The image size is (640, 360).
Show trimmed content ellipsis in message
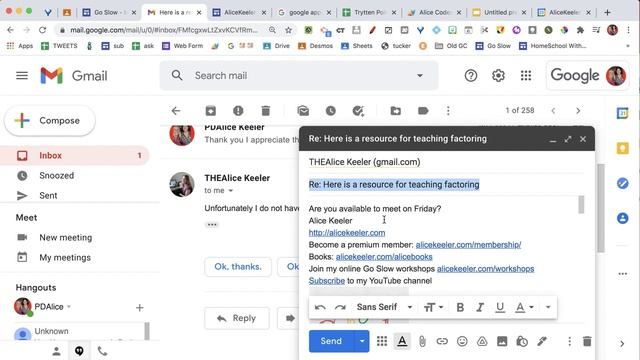(x=212, y=225)
